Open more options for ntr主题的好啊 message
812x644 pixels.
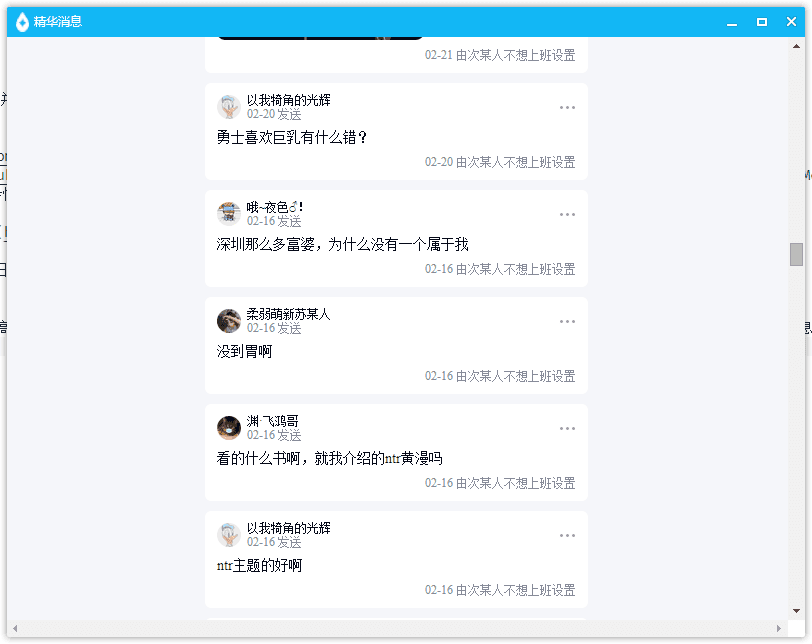point(567,535)
